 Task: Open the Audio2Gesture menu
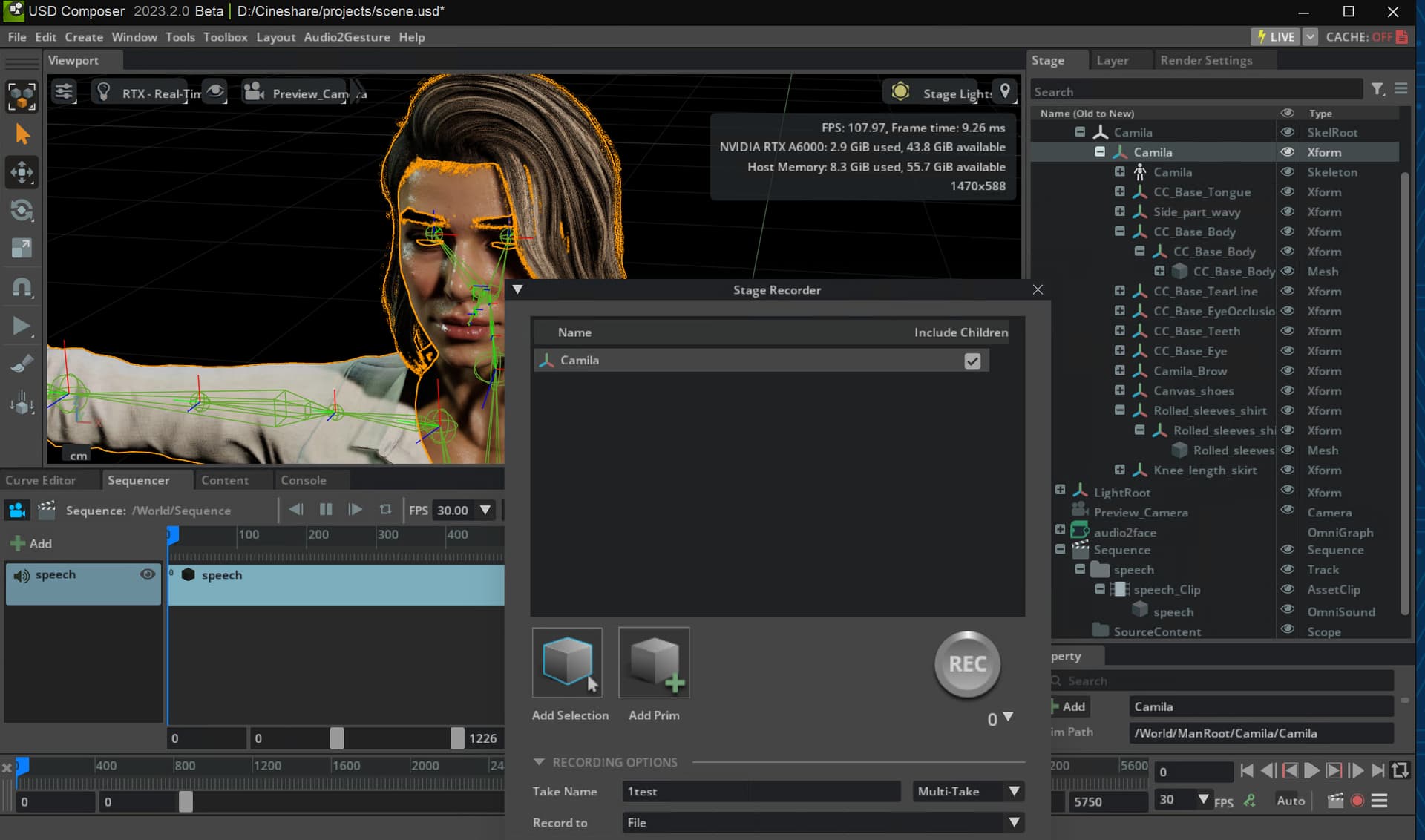[347, 36]
